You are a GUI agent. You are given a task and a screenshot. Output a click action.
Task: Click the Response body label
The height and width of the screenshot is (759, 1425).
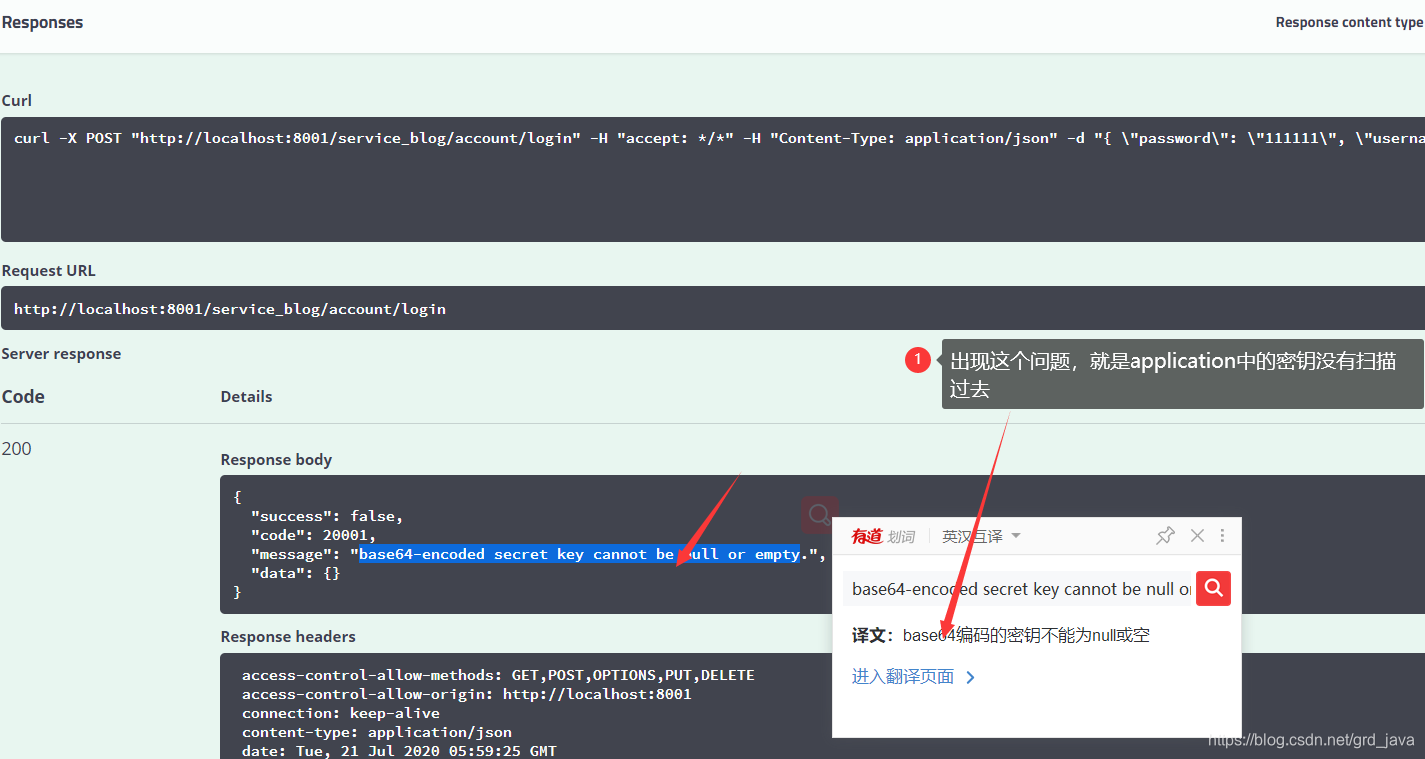[x=276, y=460]
